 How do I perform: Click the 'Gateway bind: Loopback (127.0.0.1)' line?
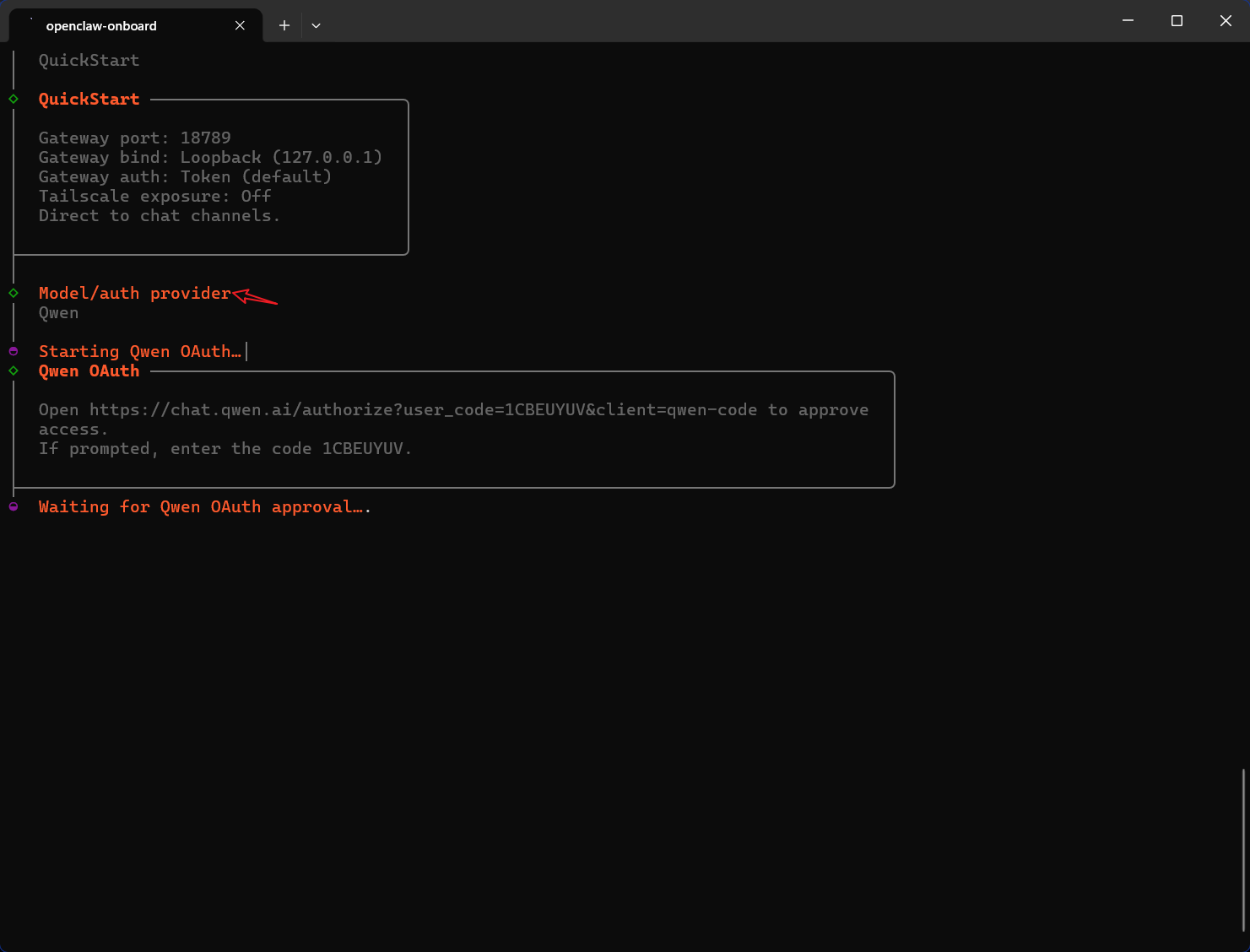point(210,157)
